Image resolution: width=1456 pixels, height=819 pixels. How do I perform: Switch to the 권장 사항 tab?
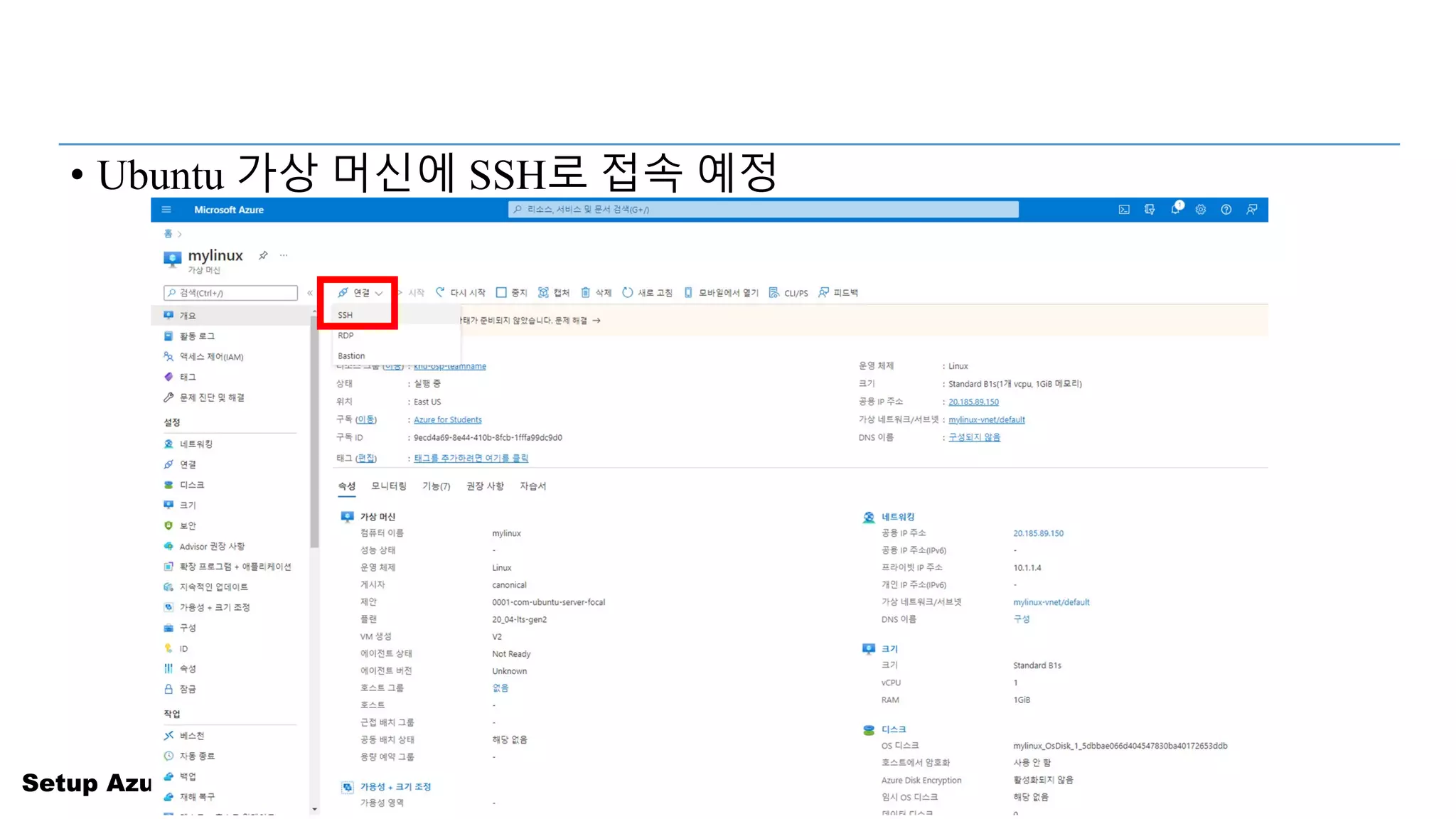pyautogui.click(x=485, y=486)
